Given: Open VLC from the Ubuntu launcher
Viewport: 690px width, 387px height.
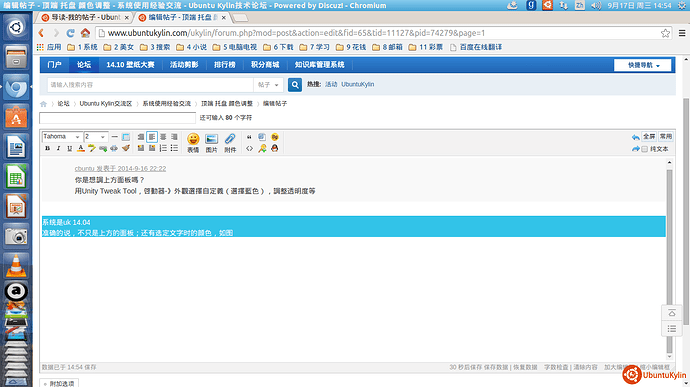Looking at the screenshot, I should coord(16,265).
